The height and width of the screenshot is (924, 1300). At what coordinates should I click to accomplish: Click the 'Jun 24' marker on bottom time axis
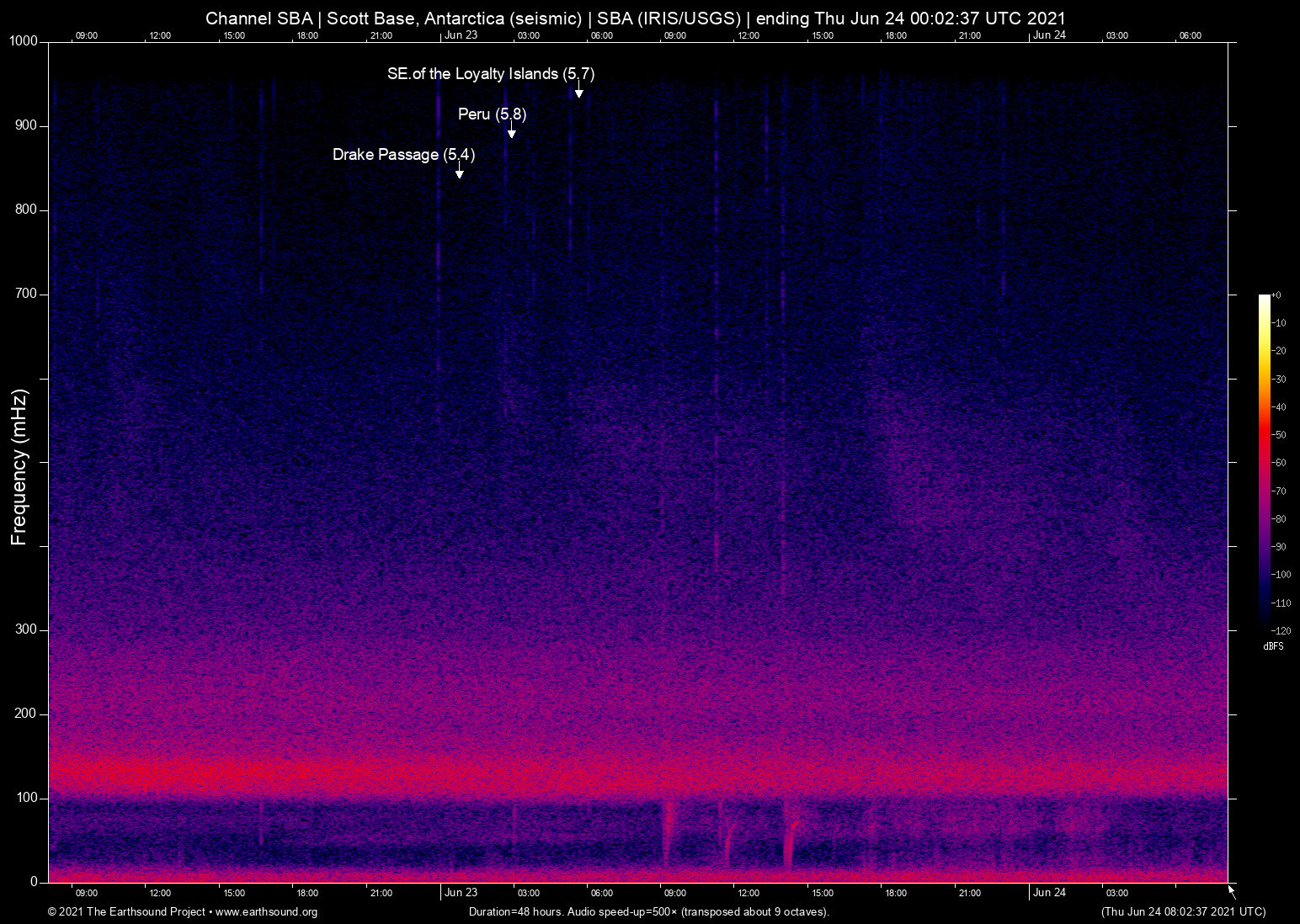(x=1049, y=893)
